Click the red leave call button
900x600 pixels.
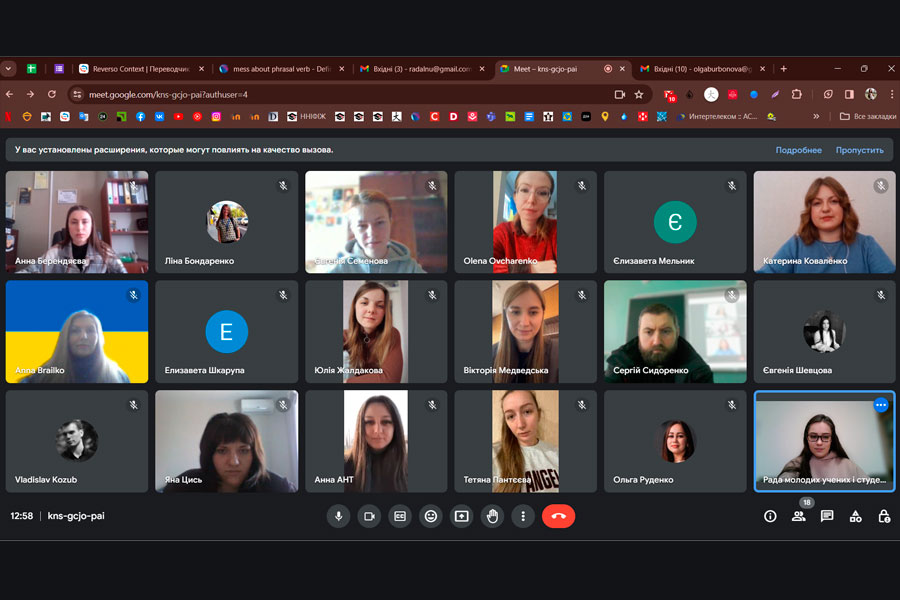558,516
